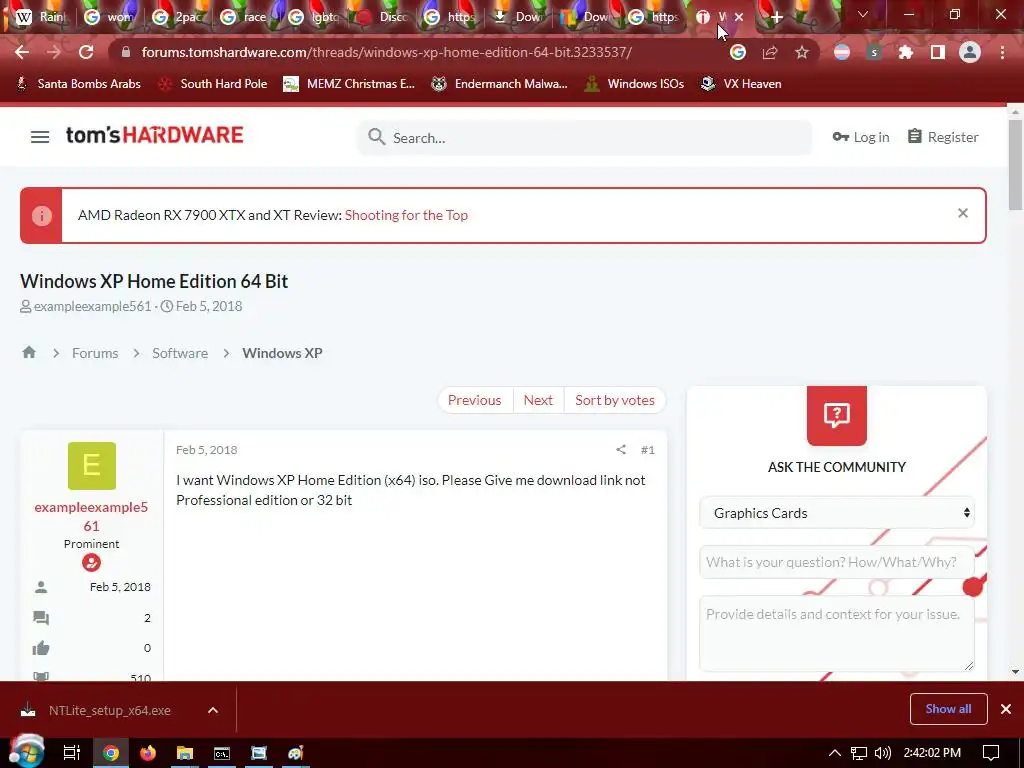
Task: Click Sort by votes button
Action: click(x=615, y=400)
